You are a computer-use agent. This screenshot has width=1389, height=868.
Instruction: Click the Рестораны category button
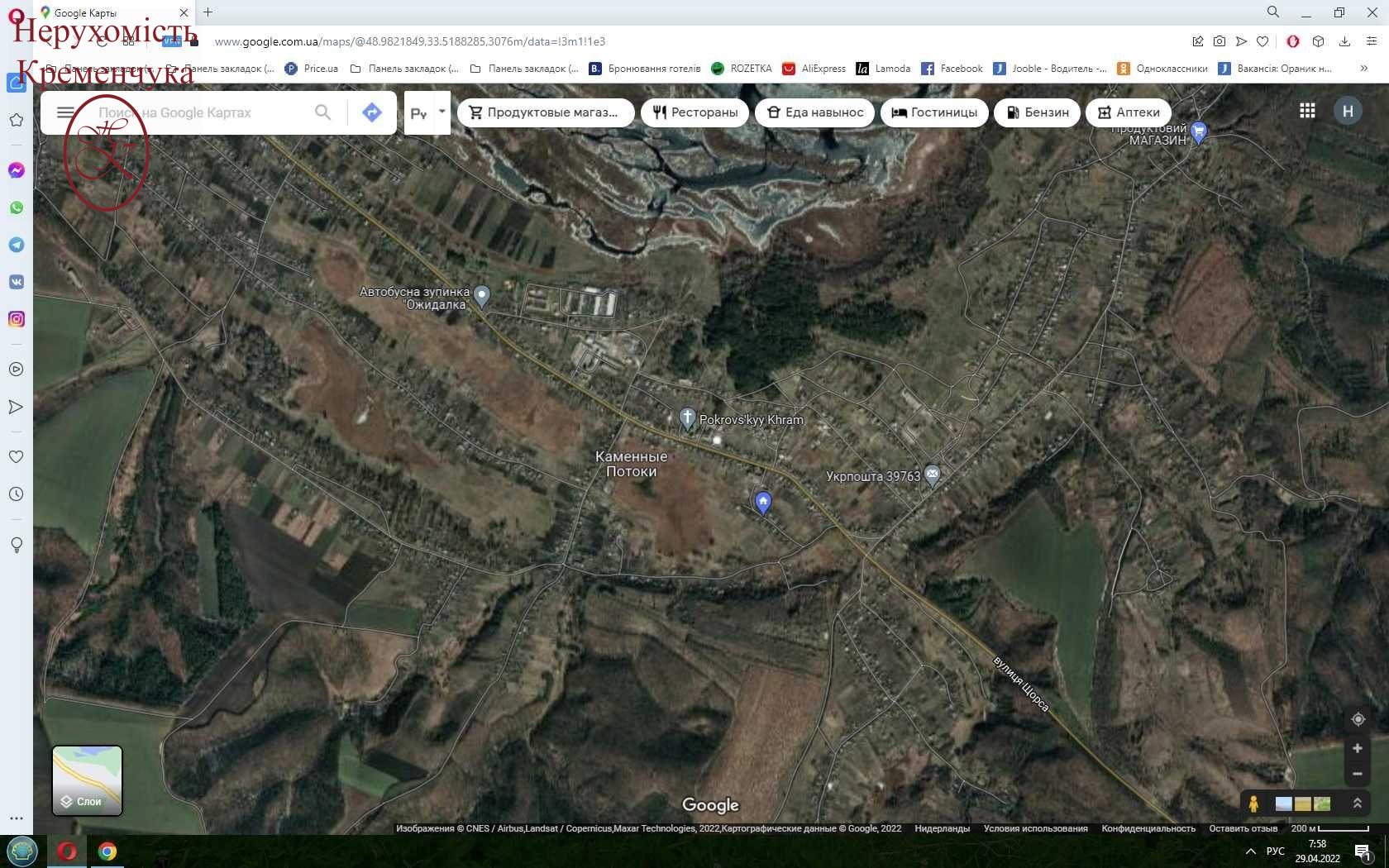coord(694,112)
